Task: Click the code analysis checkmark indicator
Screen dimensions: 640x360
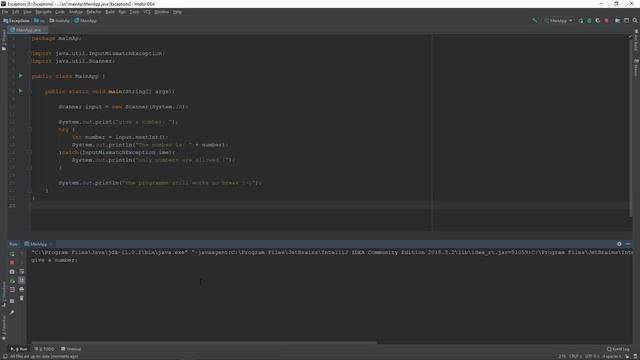Action: [630, 37]
